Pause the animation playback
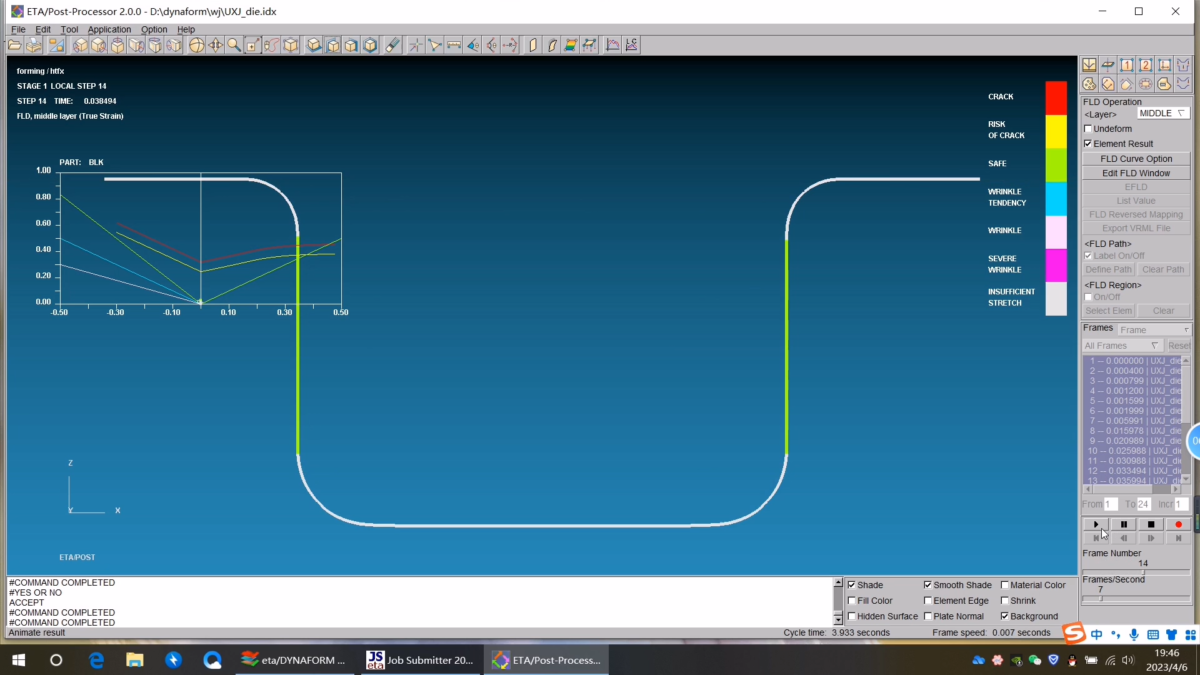The width and height of the screenshot is (1200, 675). 1123,524
